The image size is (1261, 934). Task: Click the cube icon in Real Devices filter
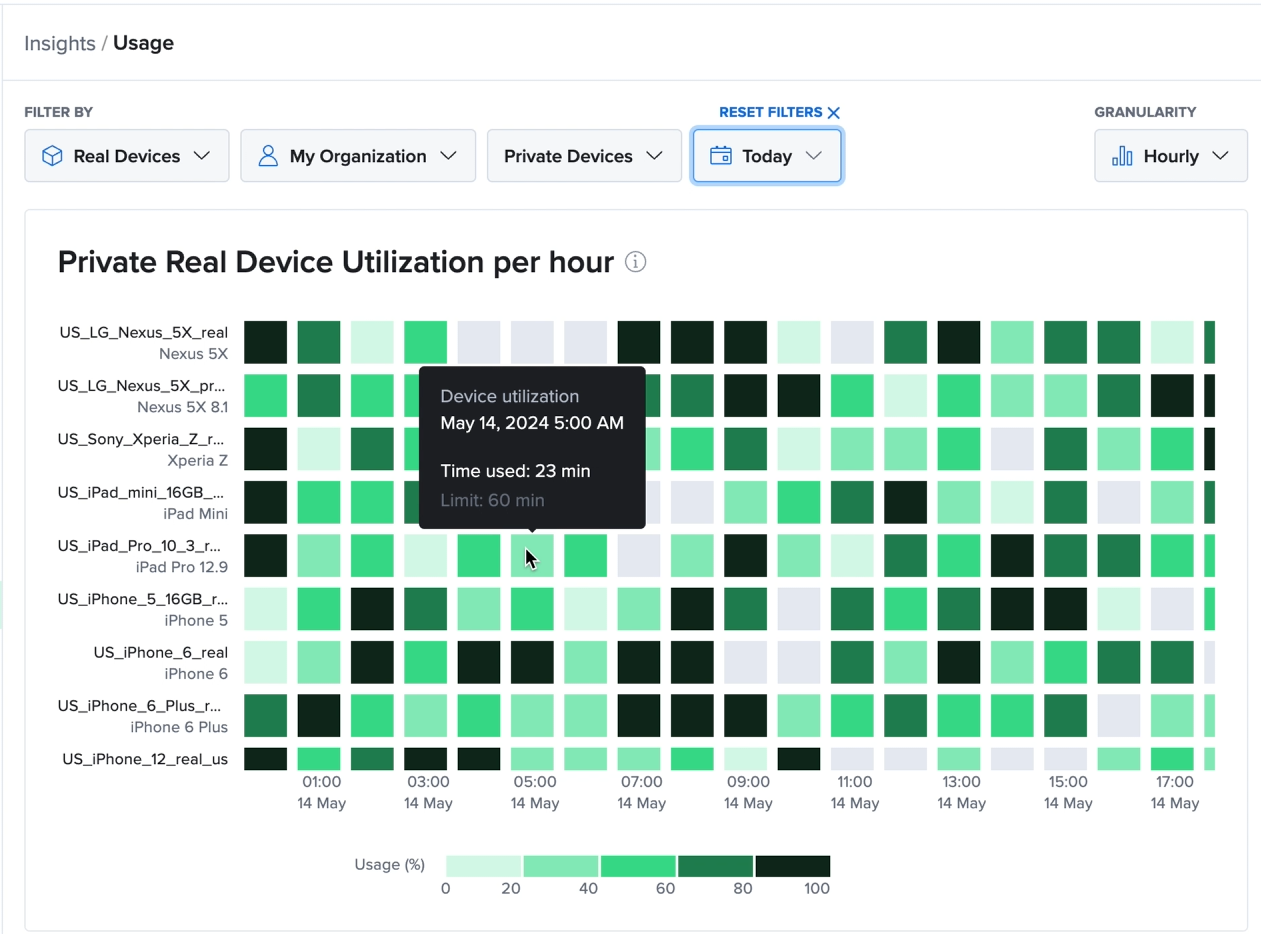54,156
